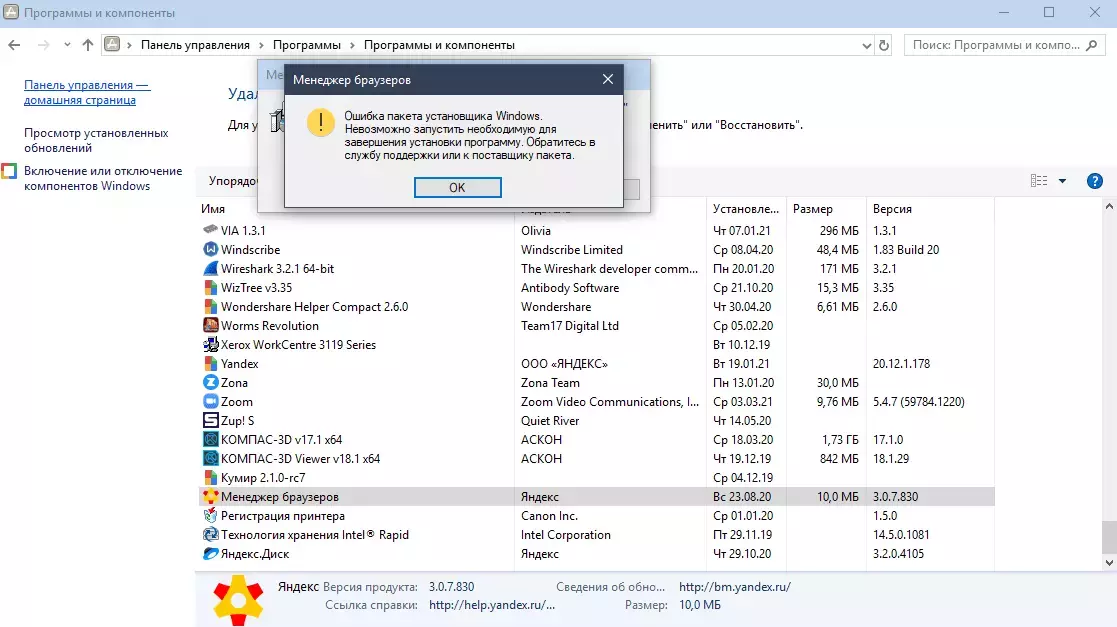Refresh the programs list
This screenshot has height=627, width=1117.
(x=884, y=45)
